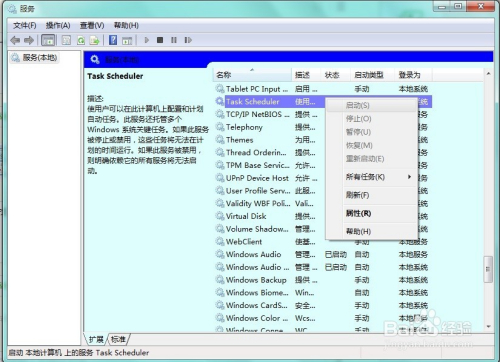Image resolution: width=500 pixels, height=362 pixels.
Task: Choose 属性(R) in the context menu
Action: pyautogui.click(x=372, y=213)
